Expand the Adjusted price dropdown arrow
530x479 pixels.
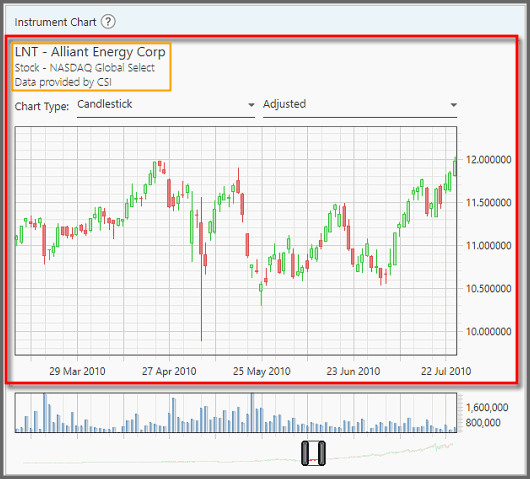pos(454,105)
